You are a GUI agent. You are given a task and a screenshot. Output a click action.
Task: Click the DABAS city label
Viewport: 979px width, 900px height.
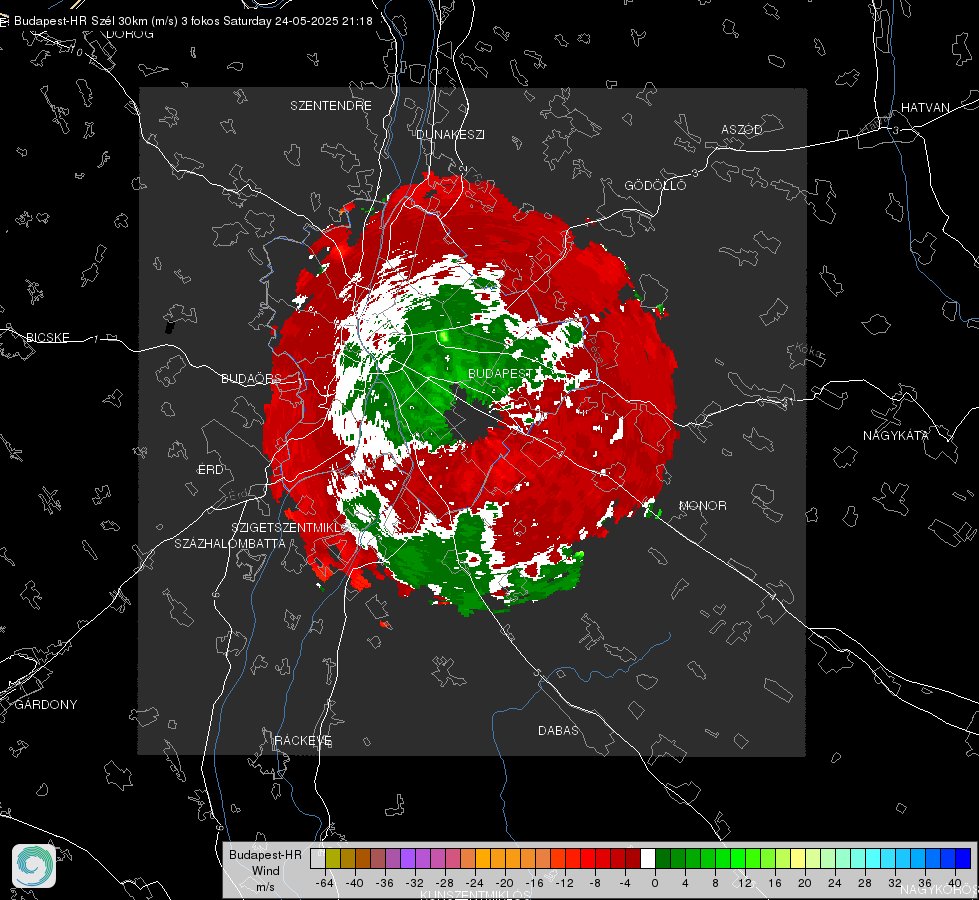coord(558,730)
